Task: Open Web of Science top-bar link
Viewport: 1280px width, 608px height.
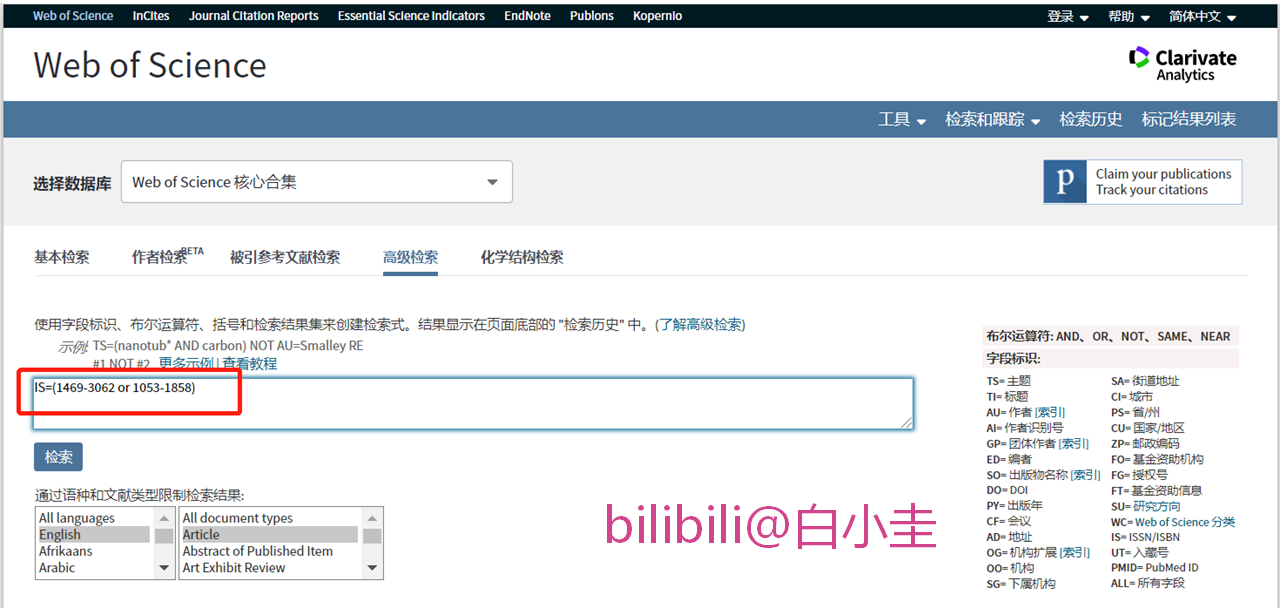Action: pos(73,16)
